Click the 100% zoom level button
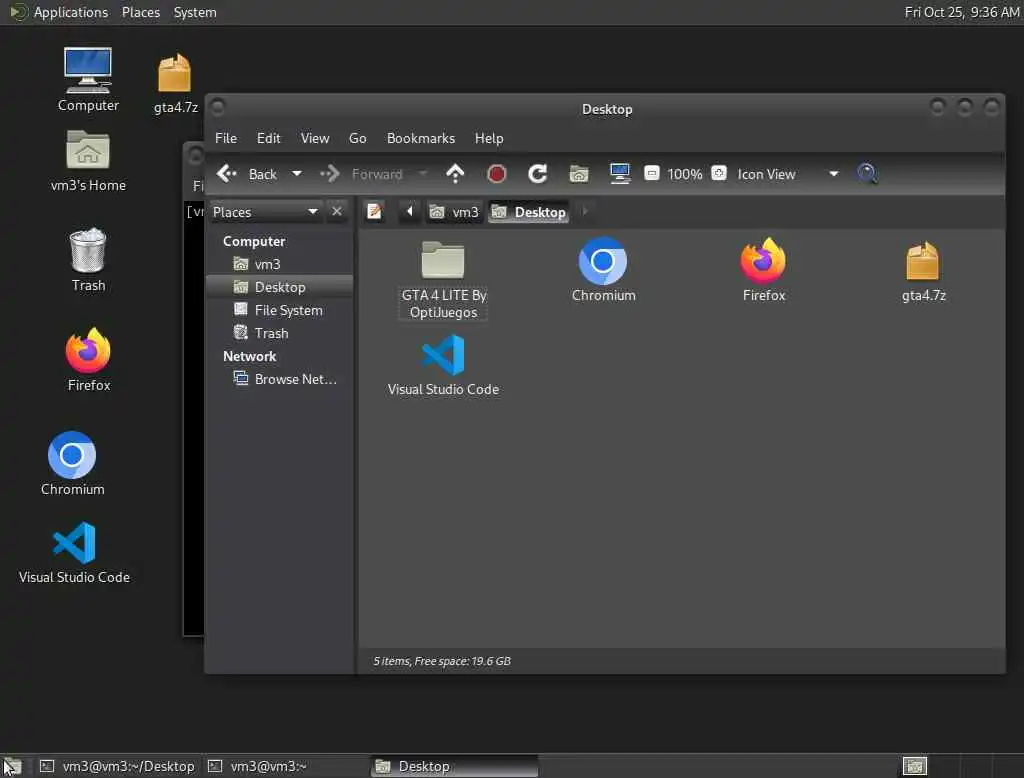 pyautogui.click(x=684, y=174)
